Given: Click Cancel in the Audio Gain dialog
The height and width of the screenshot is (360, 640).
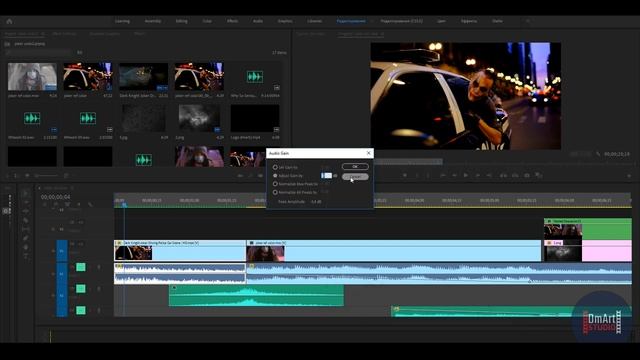Looking at the screenshot, I should [x=355, y=177].
